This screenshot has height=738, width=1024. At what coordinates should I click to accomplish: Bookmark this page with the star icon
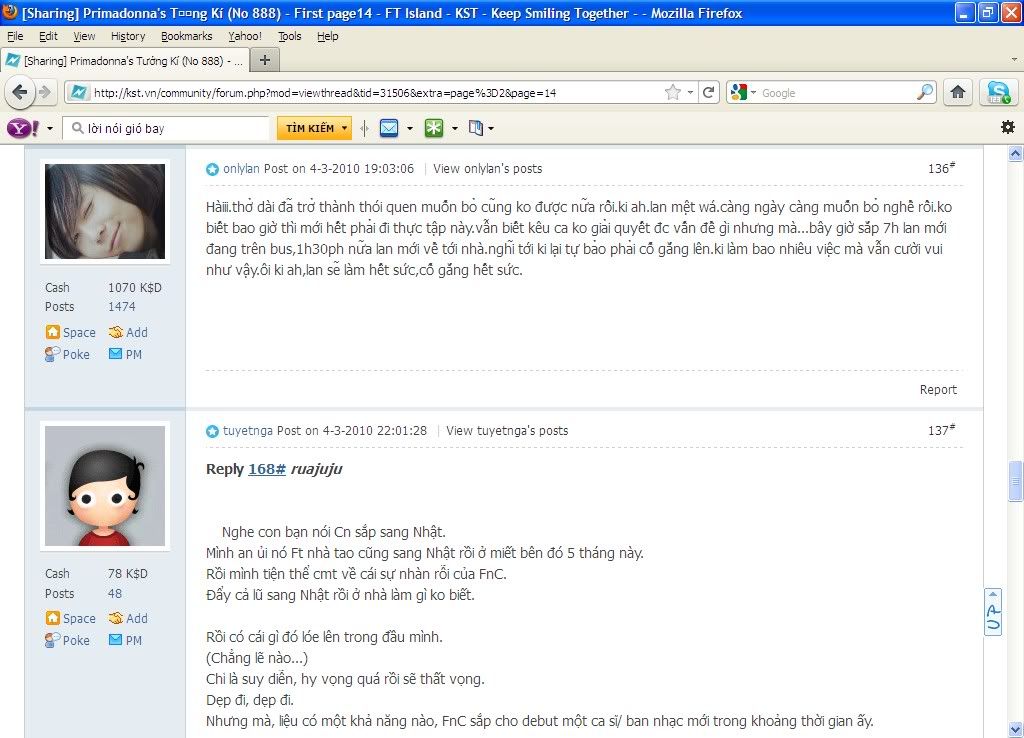(673, 93)
